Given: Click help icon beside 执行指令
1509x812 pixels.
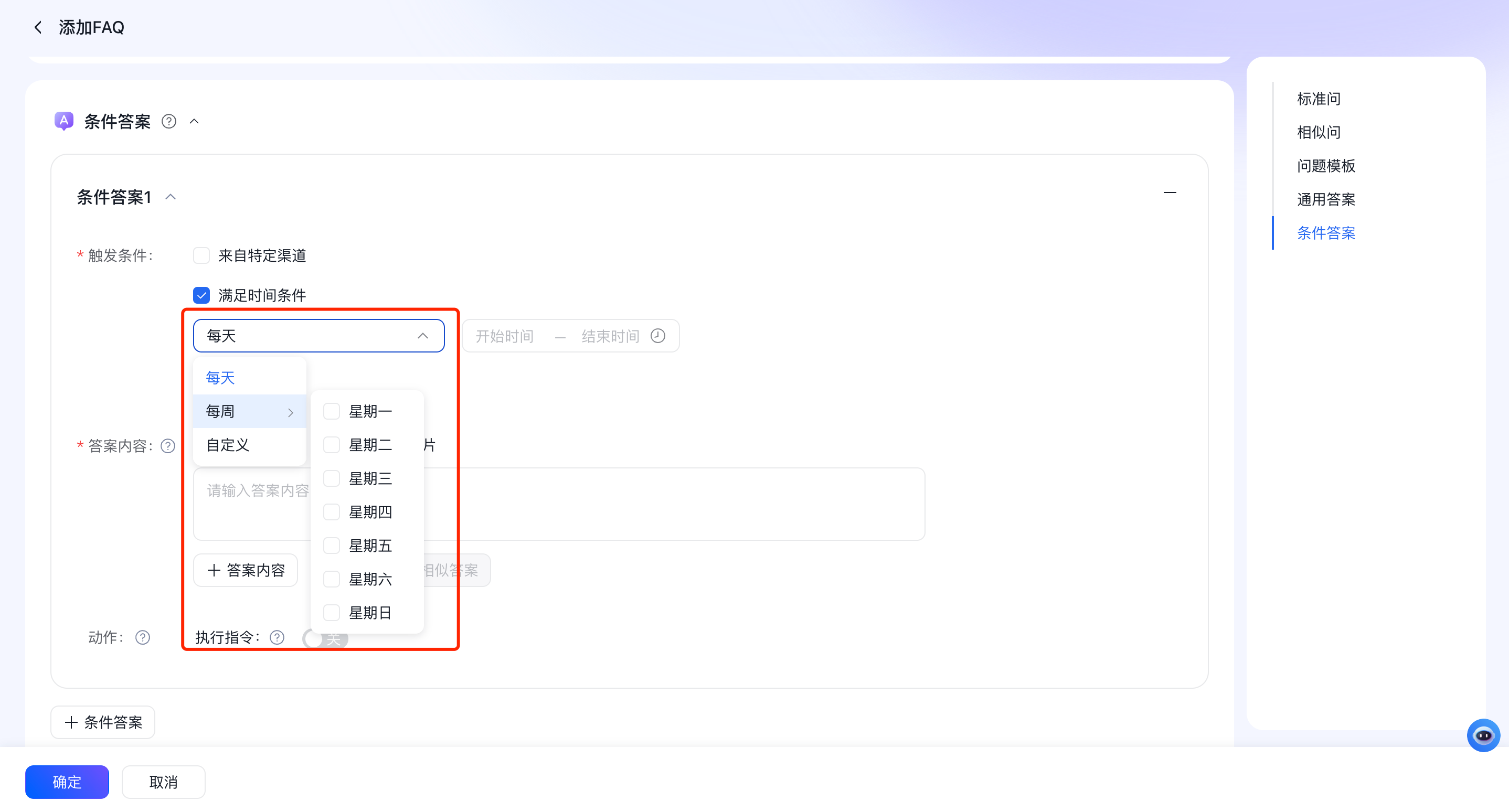Looking at the screenshot, I should (x=277, y=637).
